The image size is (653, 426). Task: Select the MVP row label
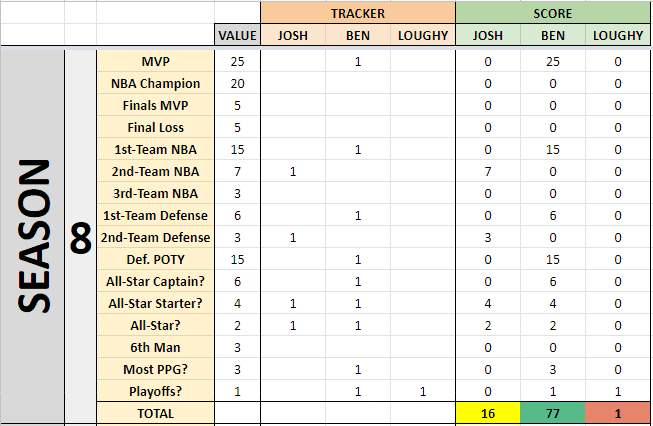155,61
